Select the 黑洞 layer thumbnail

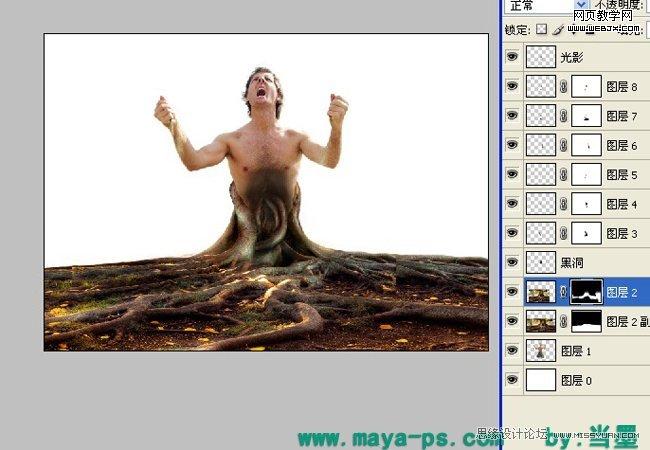click(x=541, y=262)
